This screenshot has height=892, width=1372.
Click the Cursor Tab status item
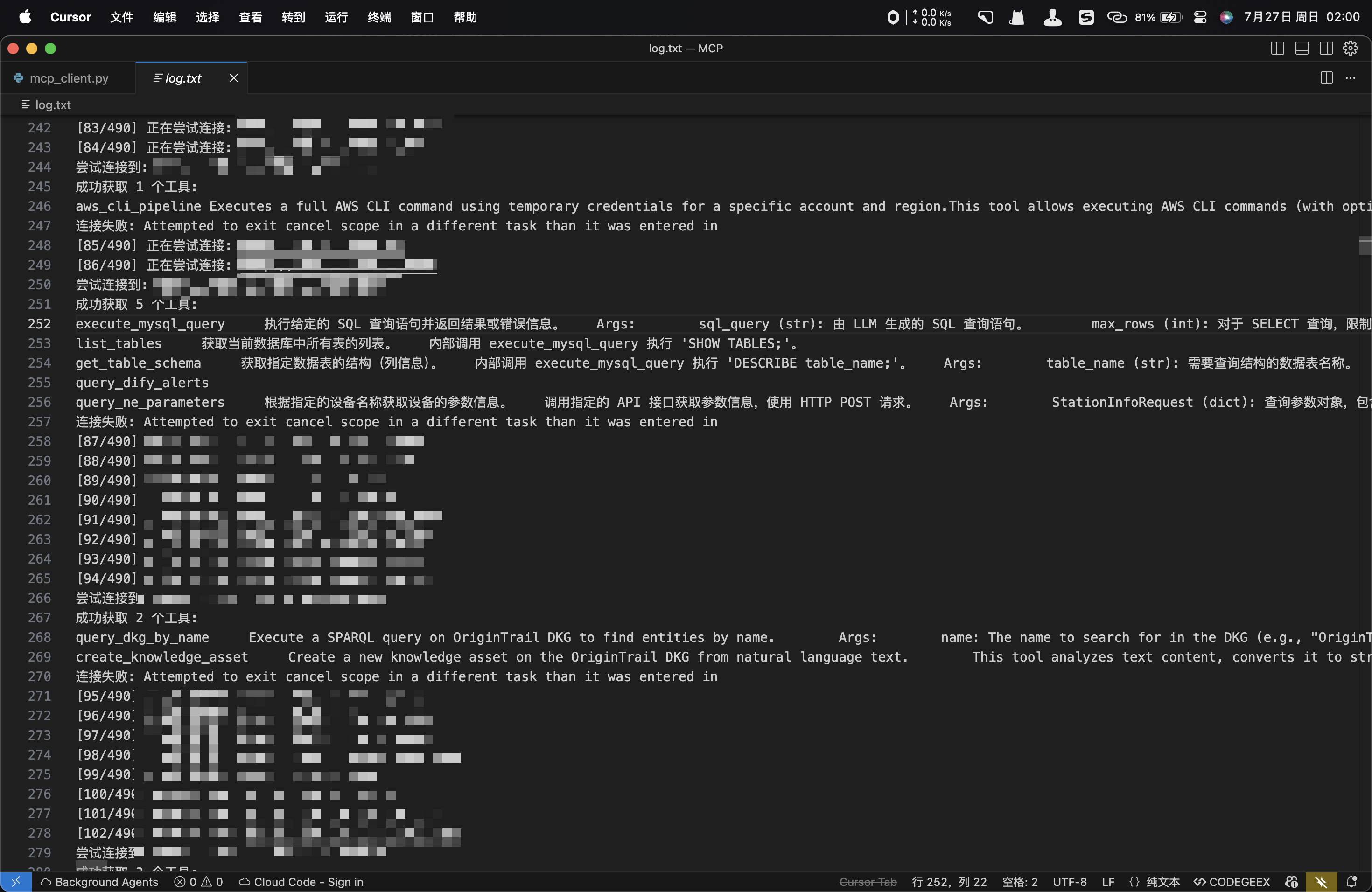(868, 882)
